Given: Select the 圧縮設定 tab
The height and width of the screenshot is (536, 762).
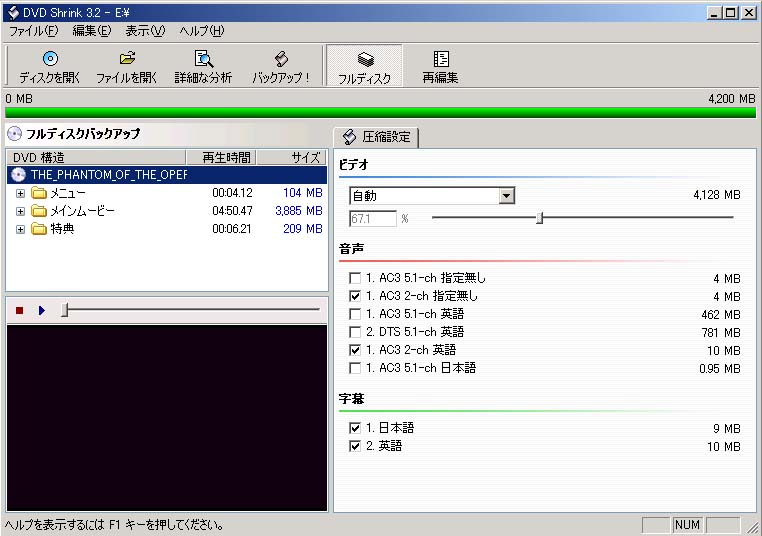Looking at the screenshot, I should point(376,137).
